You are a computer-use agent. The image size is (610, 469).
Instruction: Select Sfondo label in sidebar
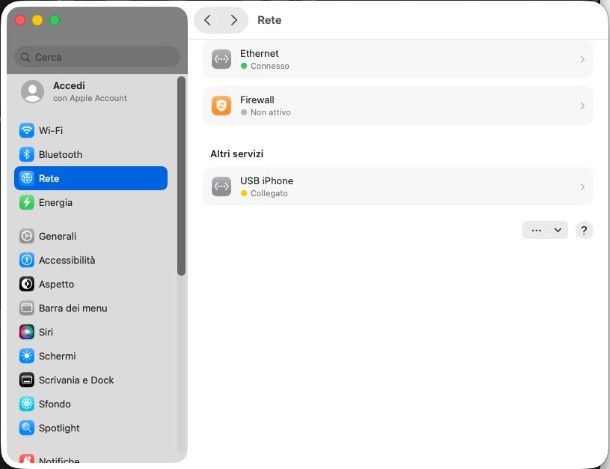(x=55, y=404)
